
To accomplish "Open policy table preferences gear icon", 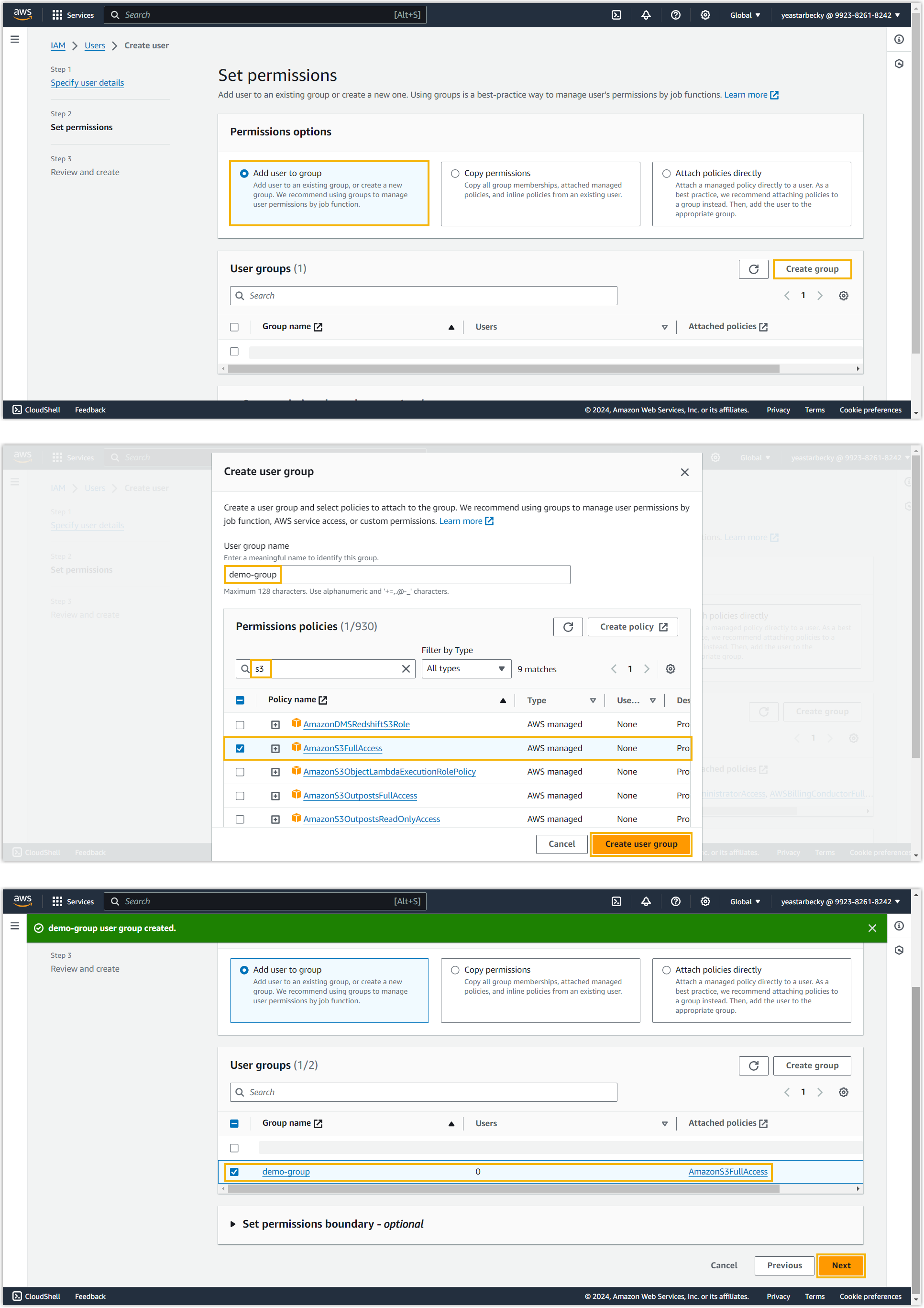I will point(670,669).
